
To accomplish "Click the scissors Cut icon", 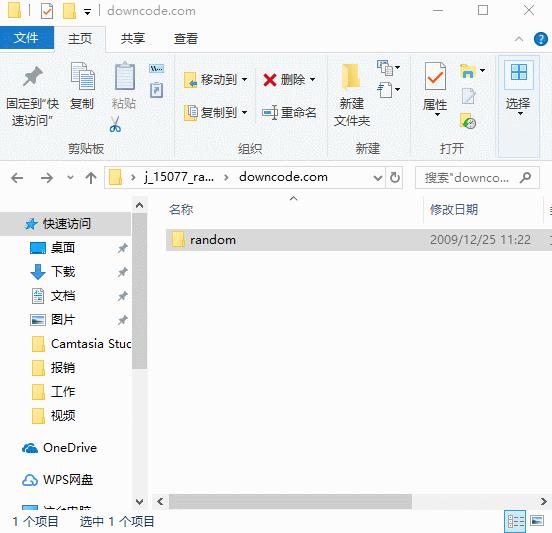I will click(x=115, y=124).
